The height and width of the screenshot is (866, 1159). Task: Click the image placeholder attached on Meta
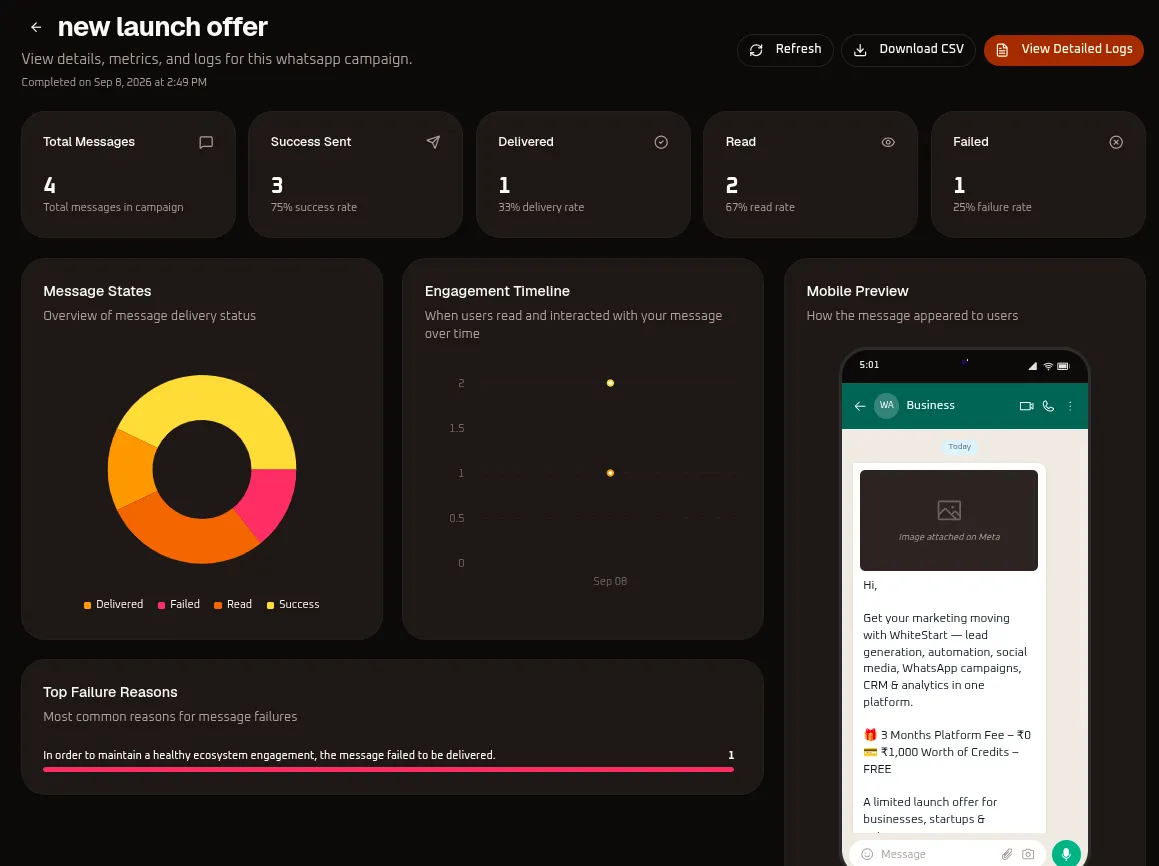coord(948,520)
